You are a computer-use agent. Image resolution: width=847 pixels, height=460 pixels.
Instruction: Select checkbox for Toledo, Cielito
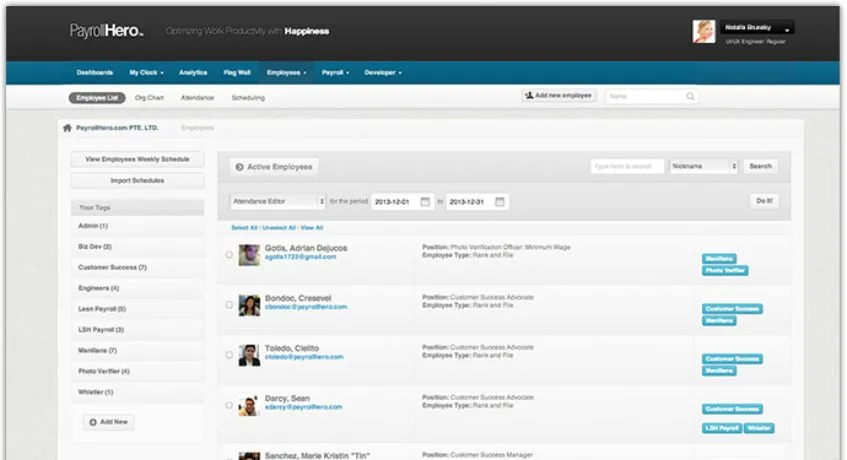pos(229,355)
